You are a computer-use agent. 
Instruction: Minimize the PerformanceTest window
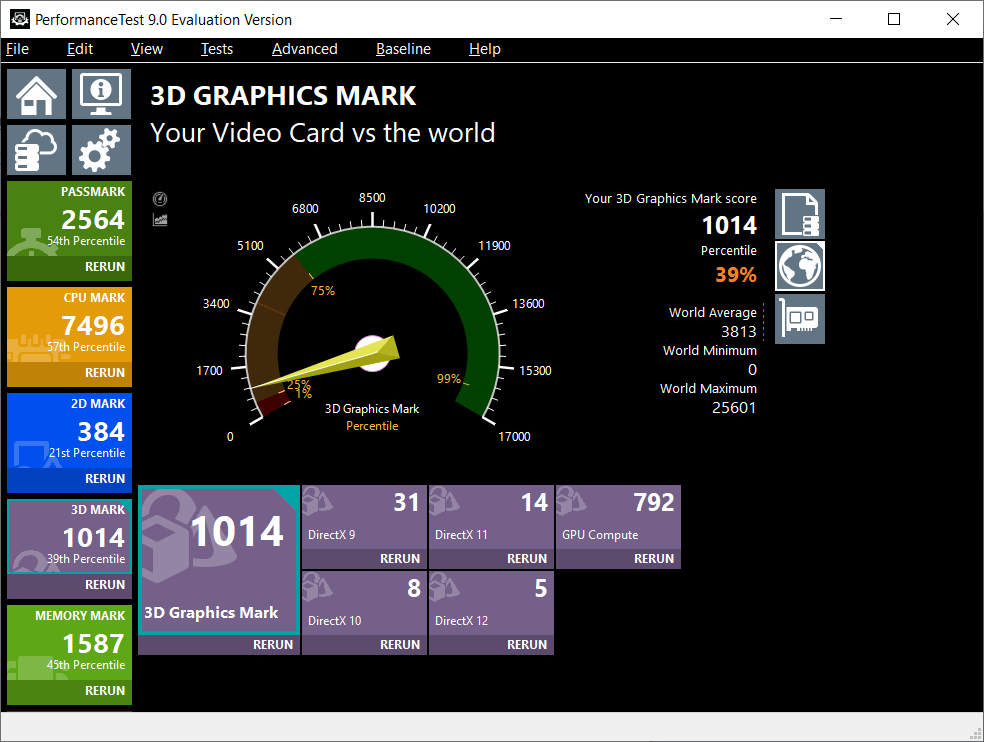coord(836,19)
